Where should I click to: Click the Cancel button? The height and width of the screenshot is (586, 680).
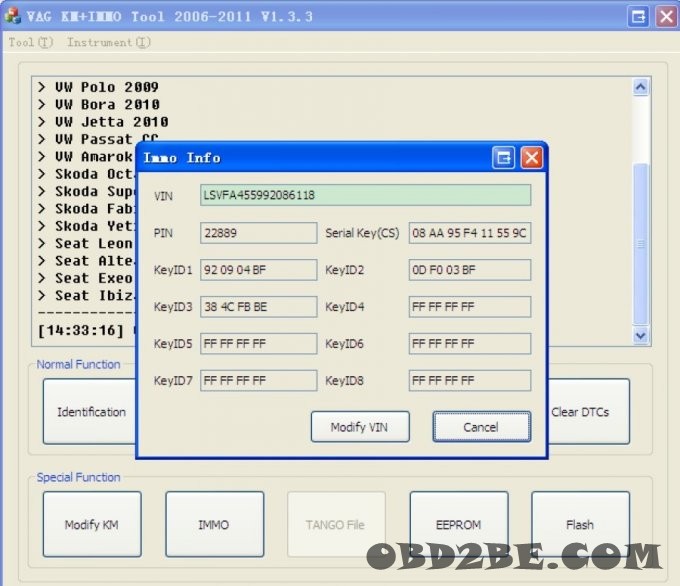481,427
